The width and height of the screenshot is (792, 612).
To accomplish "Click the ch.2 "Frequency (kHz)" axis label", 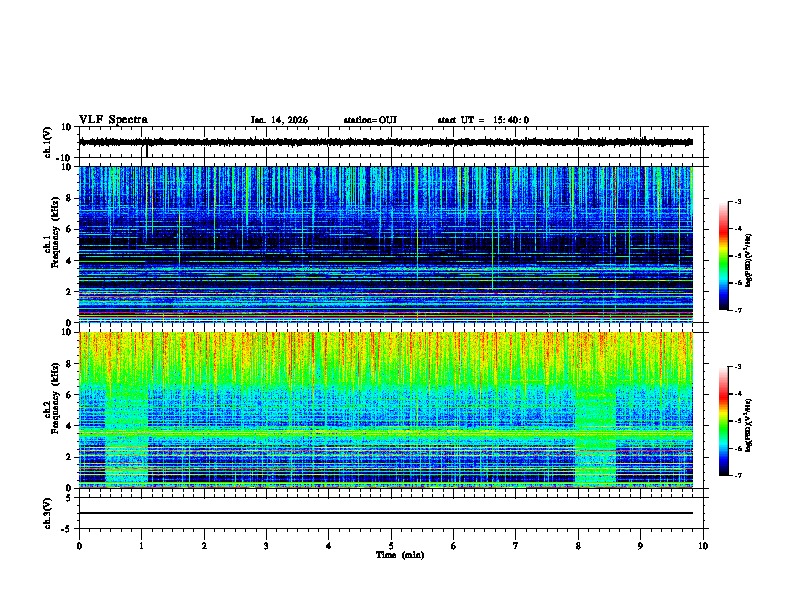I will (x=55, y=398).
